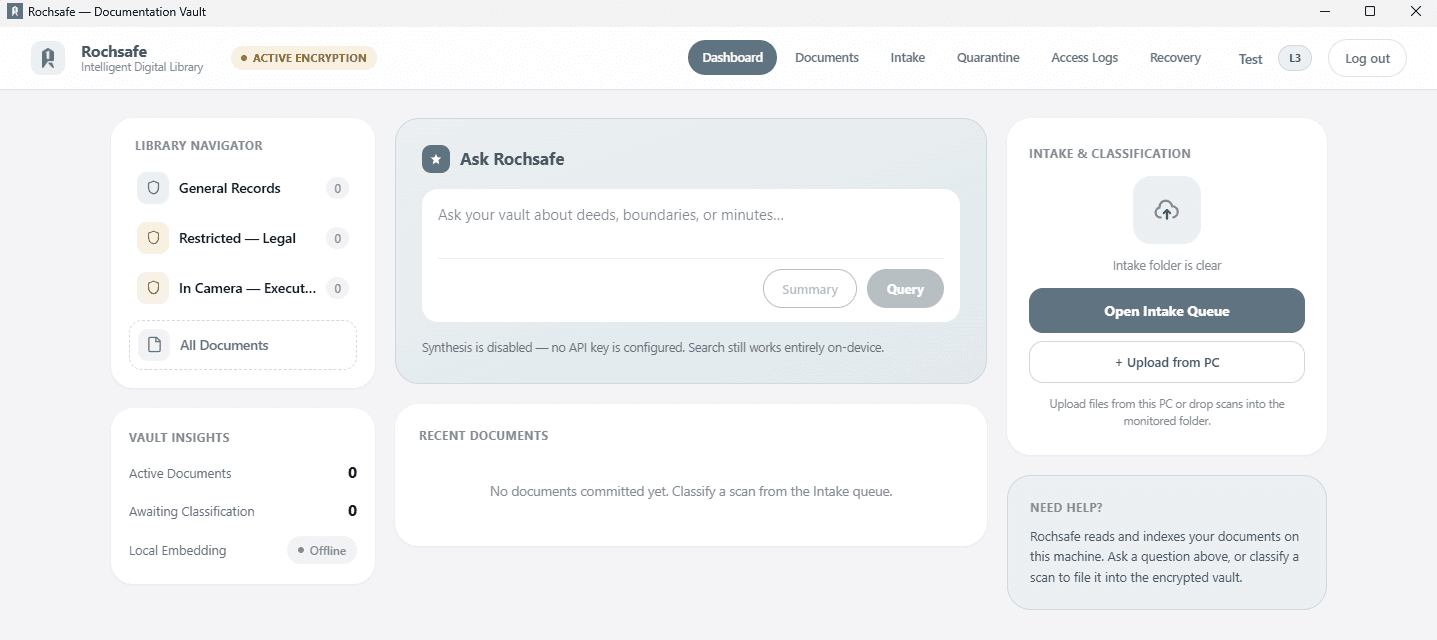The width and height of the screenshot is (1437, 640).
Task: Click the Ask Rochsafe heading
Action: [512, 159]
